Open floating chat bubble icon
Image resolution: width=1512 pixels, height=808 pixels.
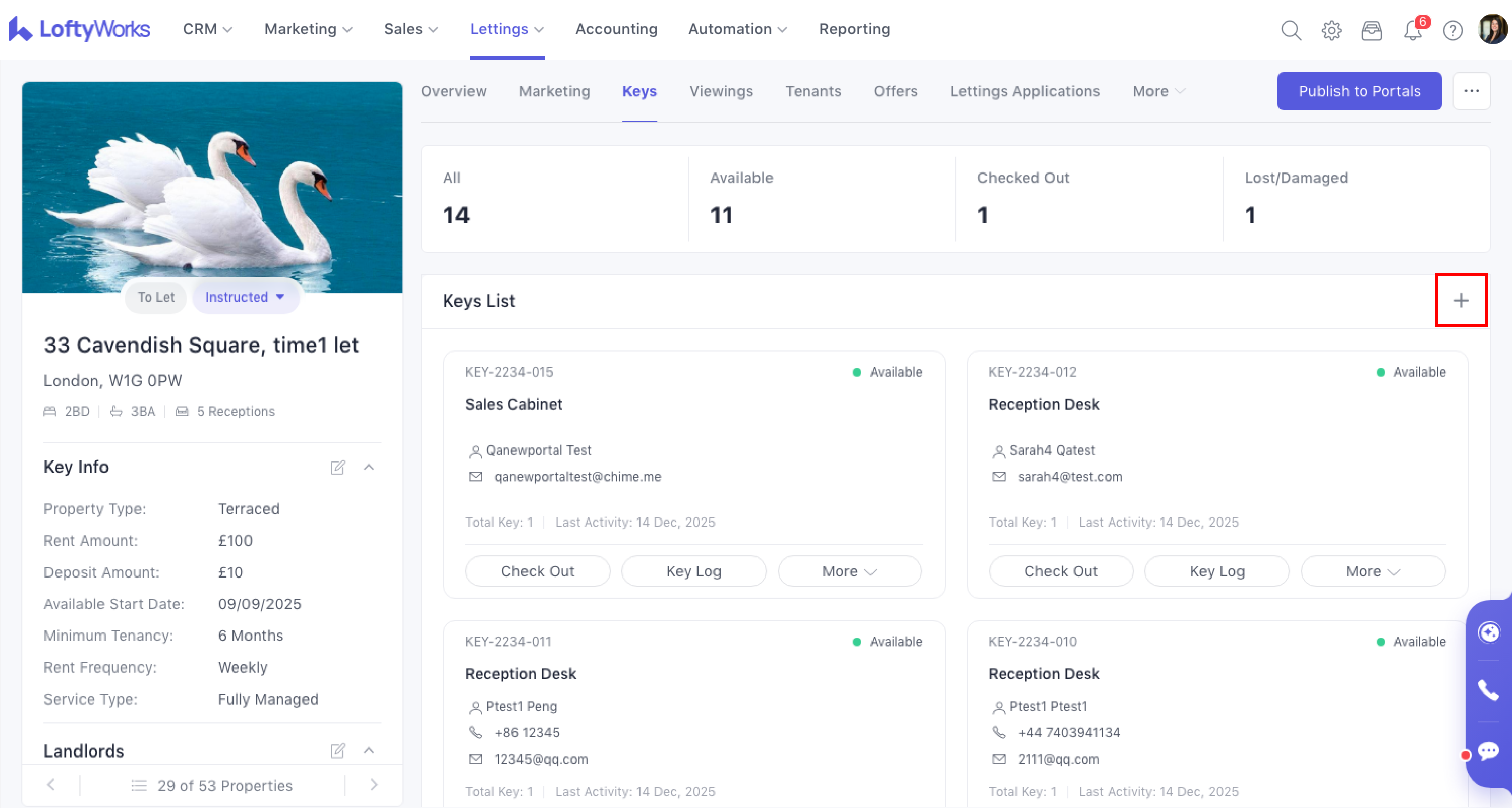1488,751
